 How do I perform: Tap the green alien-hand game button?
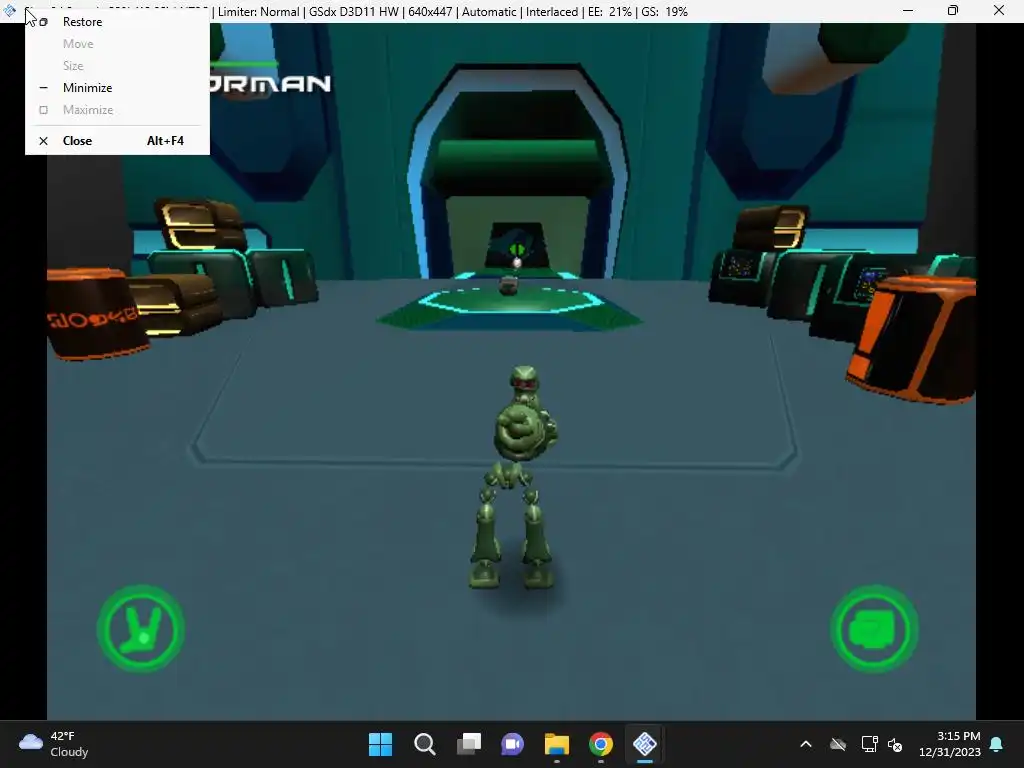140,629
